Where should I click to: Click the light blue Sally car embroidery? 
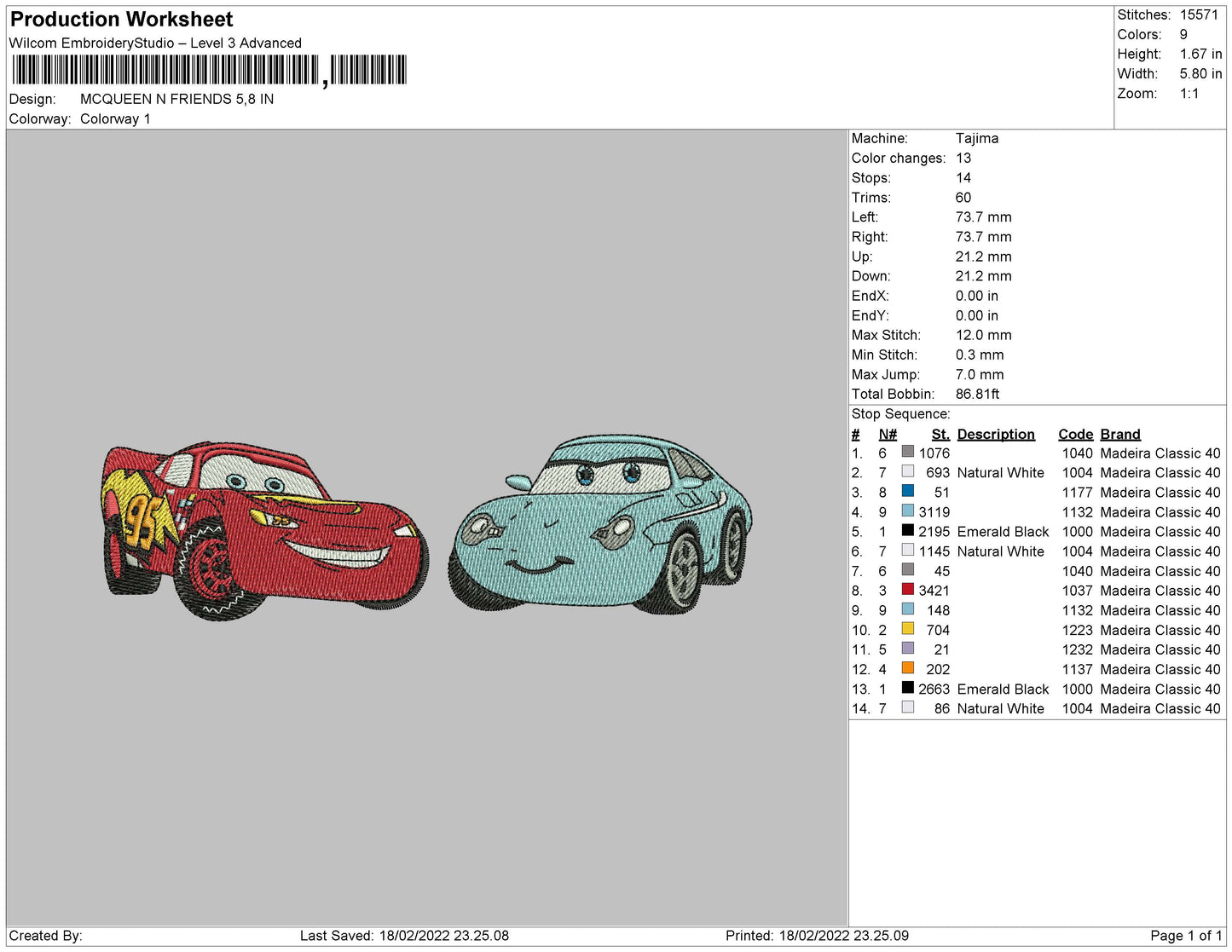click(x=601, y=522)
